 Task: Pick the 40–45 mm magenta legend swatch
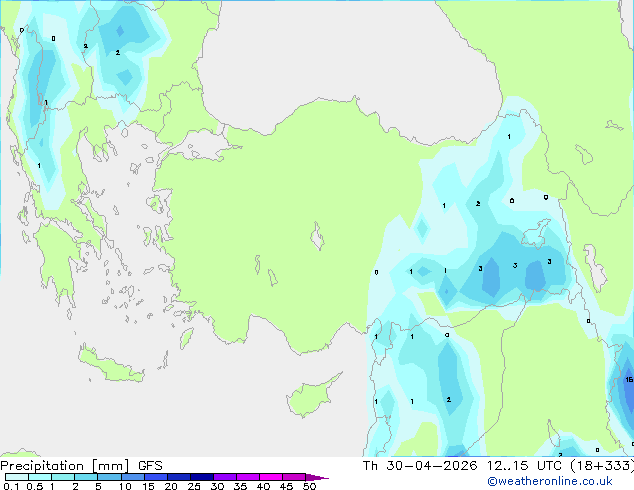[x=271, y=477]
